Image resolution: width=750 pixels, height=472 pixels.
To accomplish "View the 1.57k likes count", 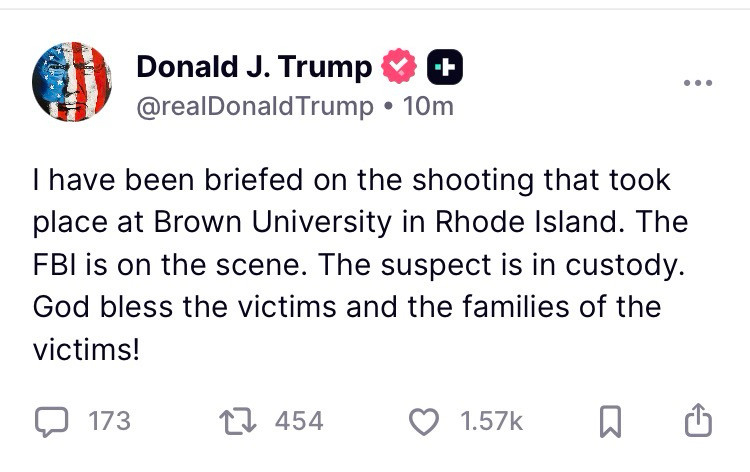I will click(x=491, y=421).
